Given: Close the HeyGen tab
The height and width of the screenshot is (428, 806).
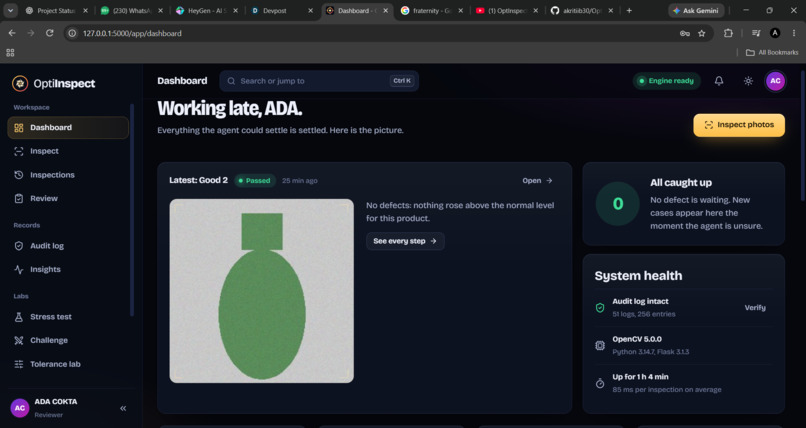Looking at the screenshot, I should pyautogui.click(x=235, y=10).
